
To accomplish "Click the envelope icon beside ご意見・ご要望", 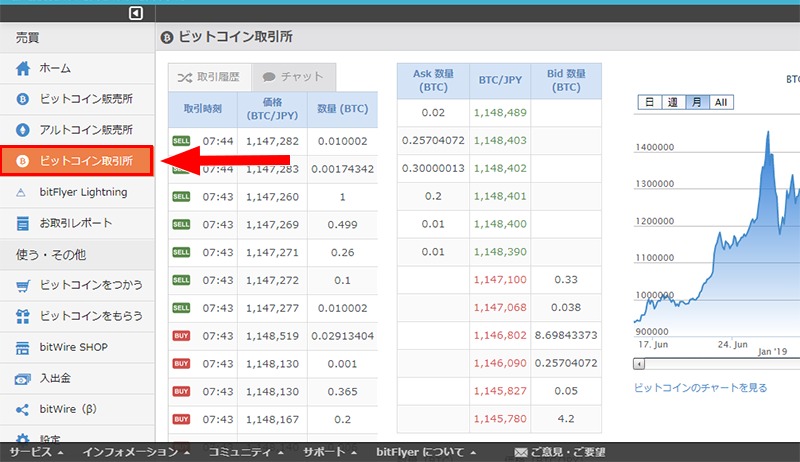I will [521, 452].
